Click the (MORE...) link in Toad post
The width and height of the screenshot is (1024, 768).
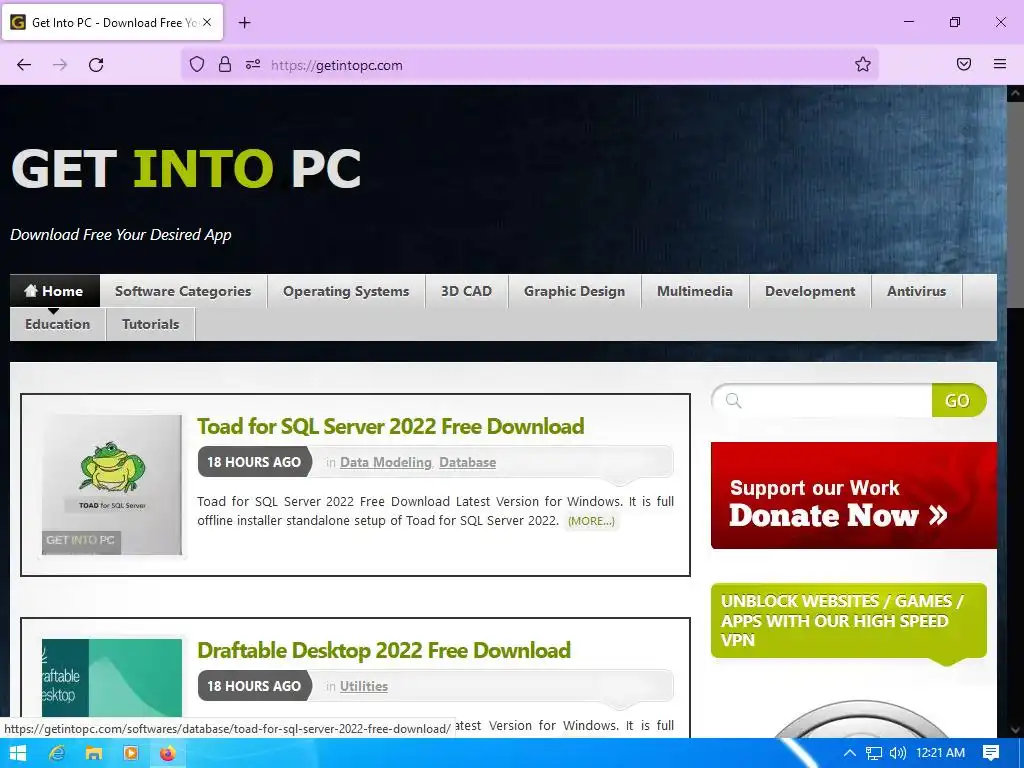(x=591, y=521)
